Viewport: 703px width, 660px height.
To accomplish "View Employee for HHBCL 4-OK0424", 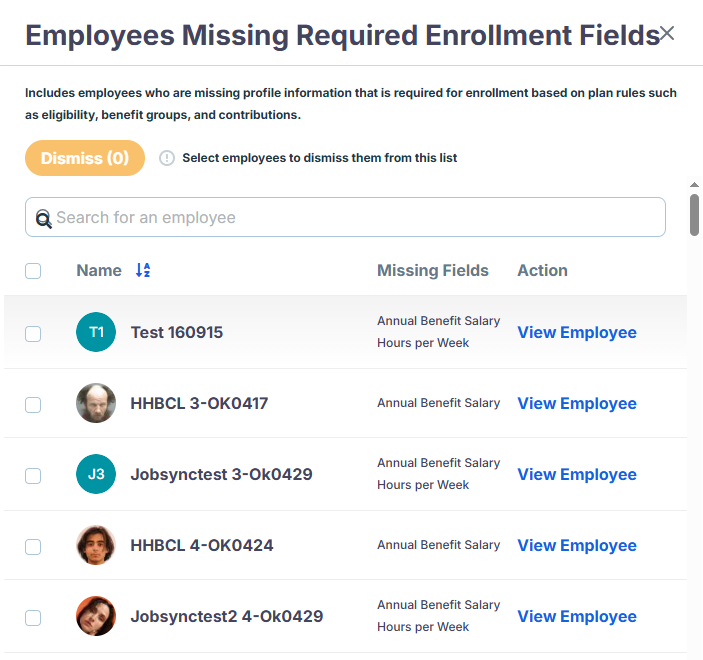I will click(577, 545).
